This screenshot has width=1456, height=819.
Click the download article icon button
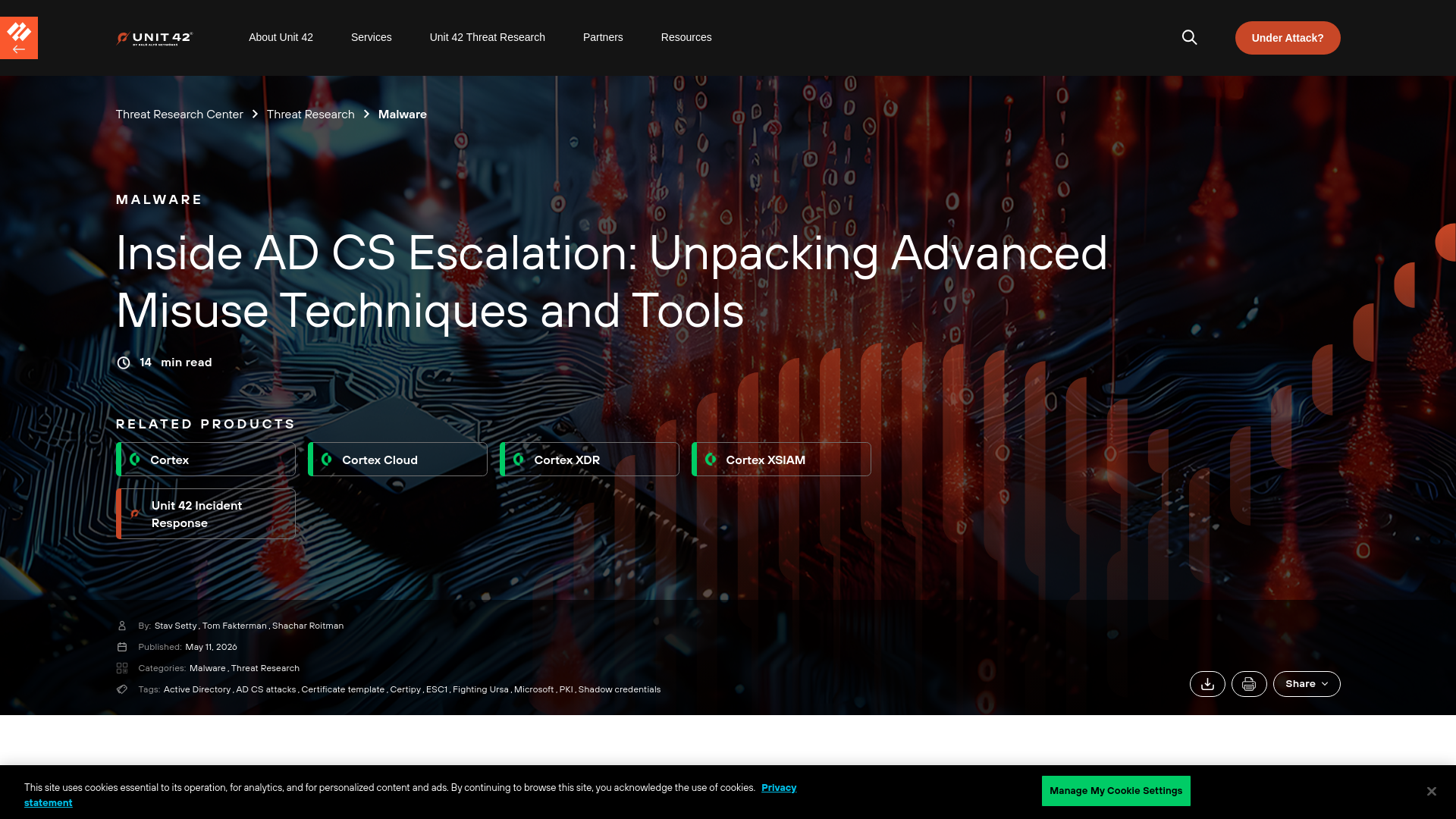tap(1207, 684)
